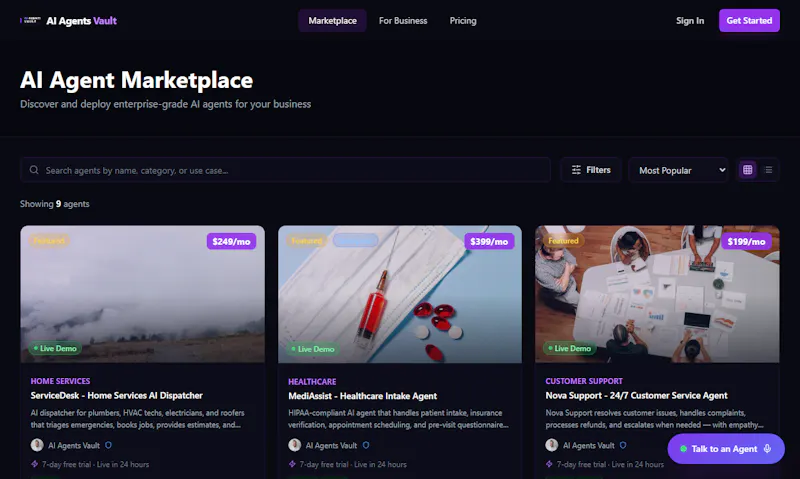
Task: Click Featured badge on ServiceDesk card
Action: pos(49,240)
